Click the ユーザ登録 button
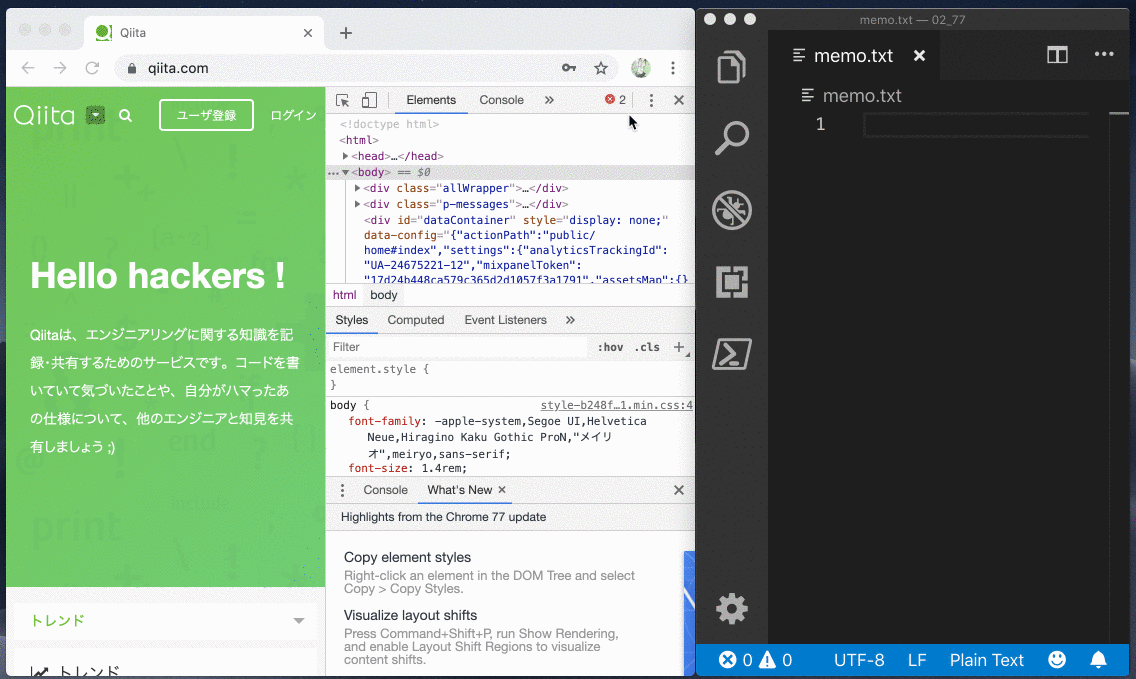This screenshot has height=679, width=1136. point(206,115)
